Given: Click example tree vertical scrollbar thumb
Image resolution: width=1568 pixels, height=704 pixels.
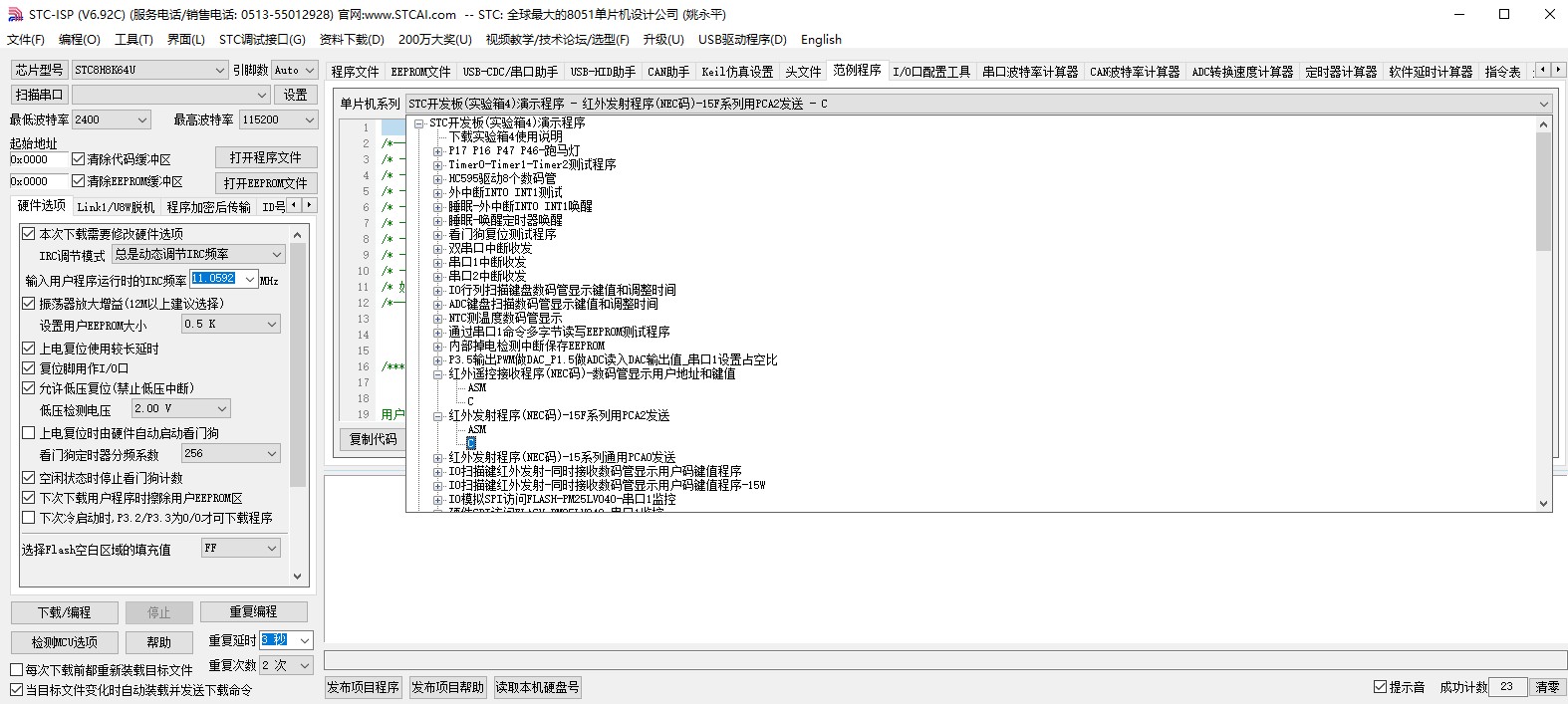Looking at the screenshot, I should [1544, 191].
